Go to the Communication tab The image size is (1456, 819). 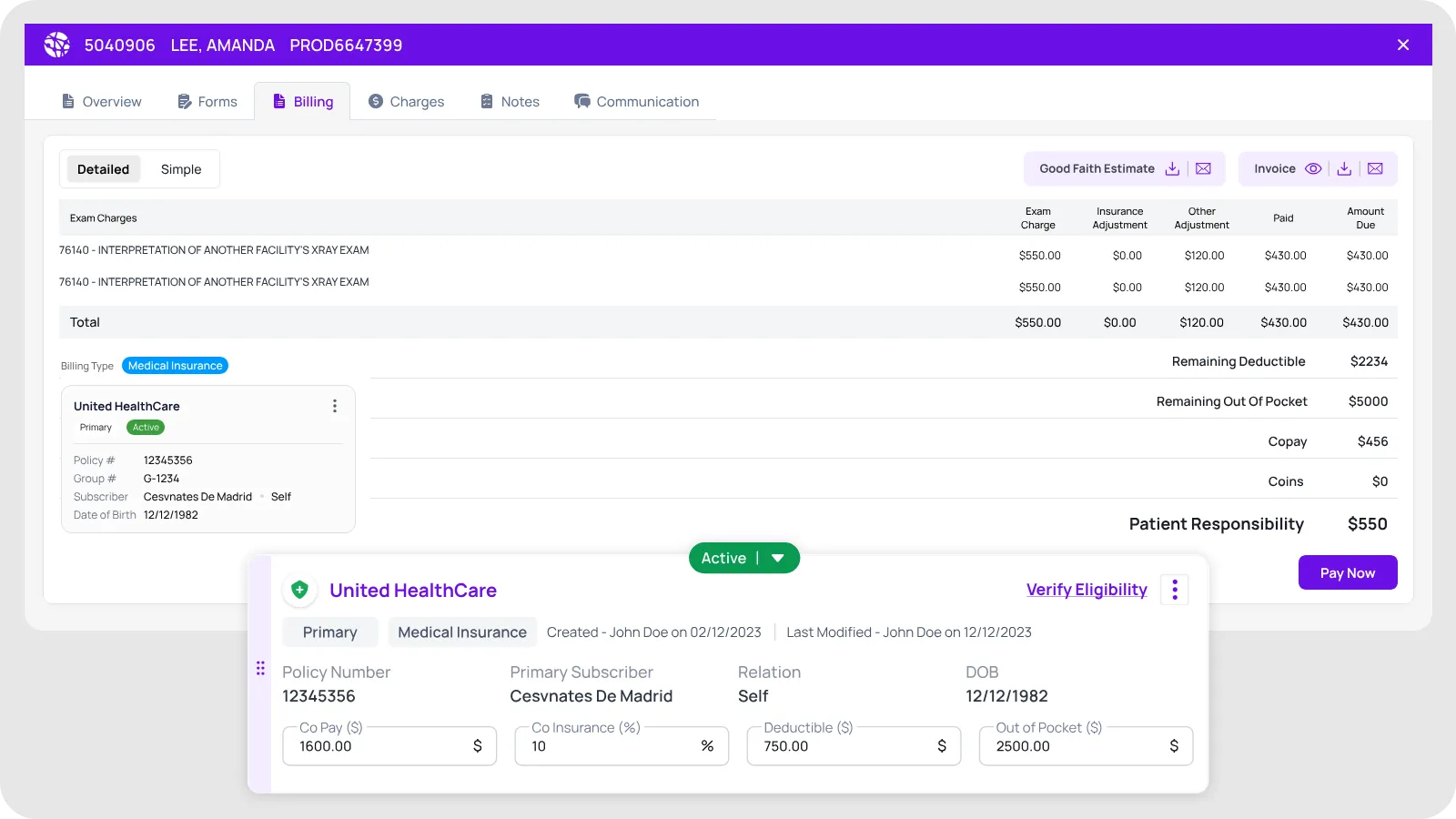pos(636,102)
